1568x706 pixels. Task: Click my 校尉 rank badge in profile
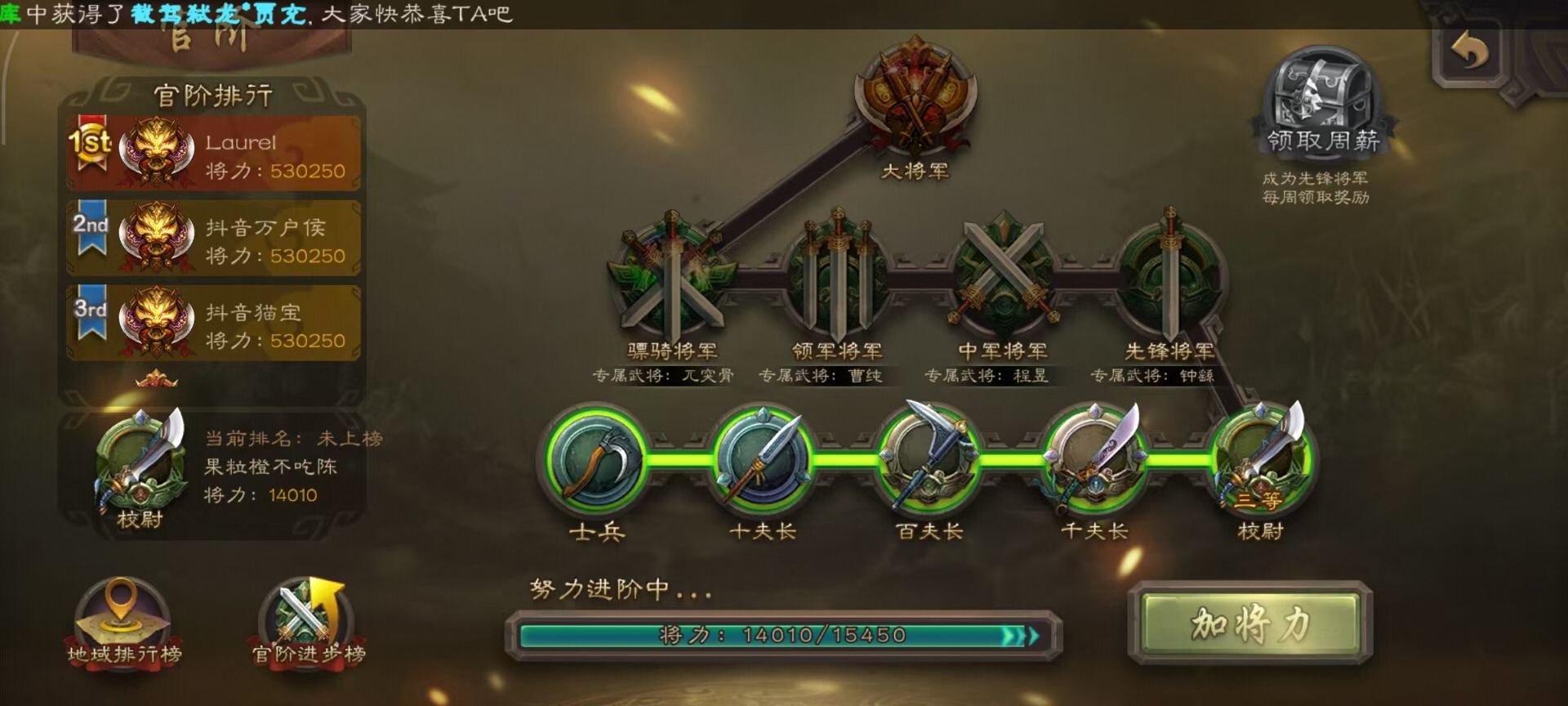tap(140, 467)
